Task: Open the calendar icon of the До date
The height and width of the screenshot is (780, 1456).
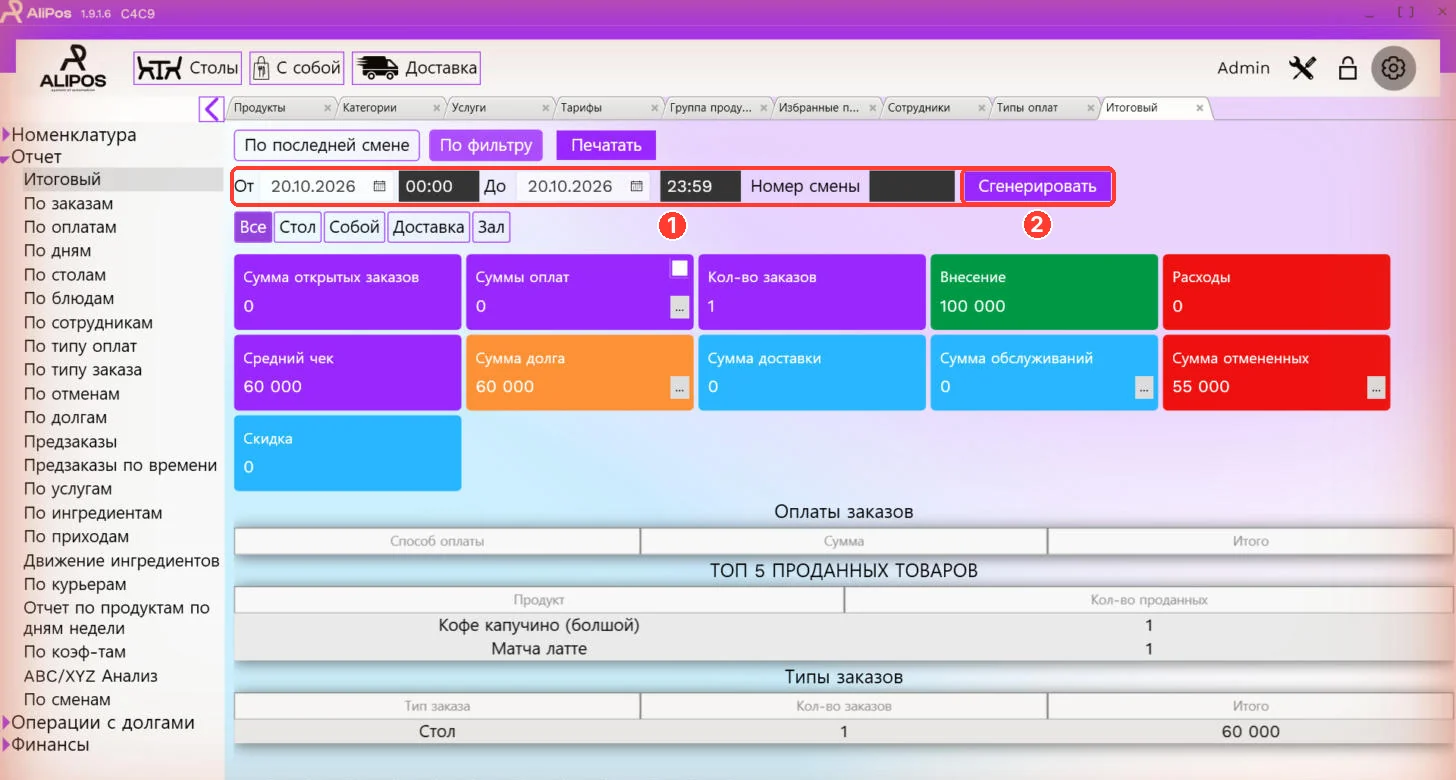Action: [636, 186]
